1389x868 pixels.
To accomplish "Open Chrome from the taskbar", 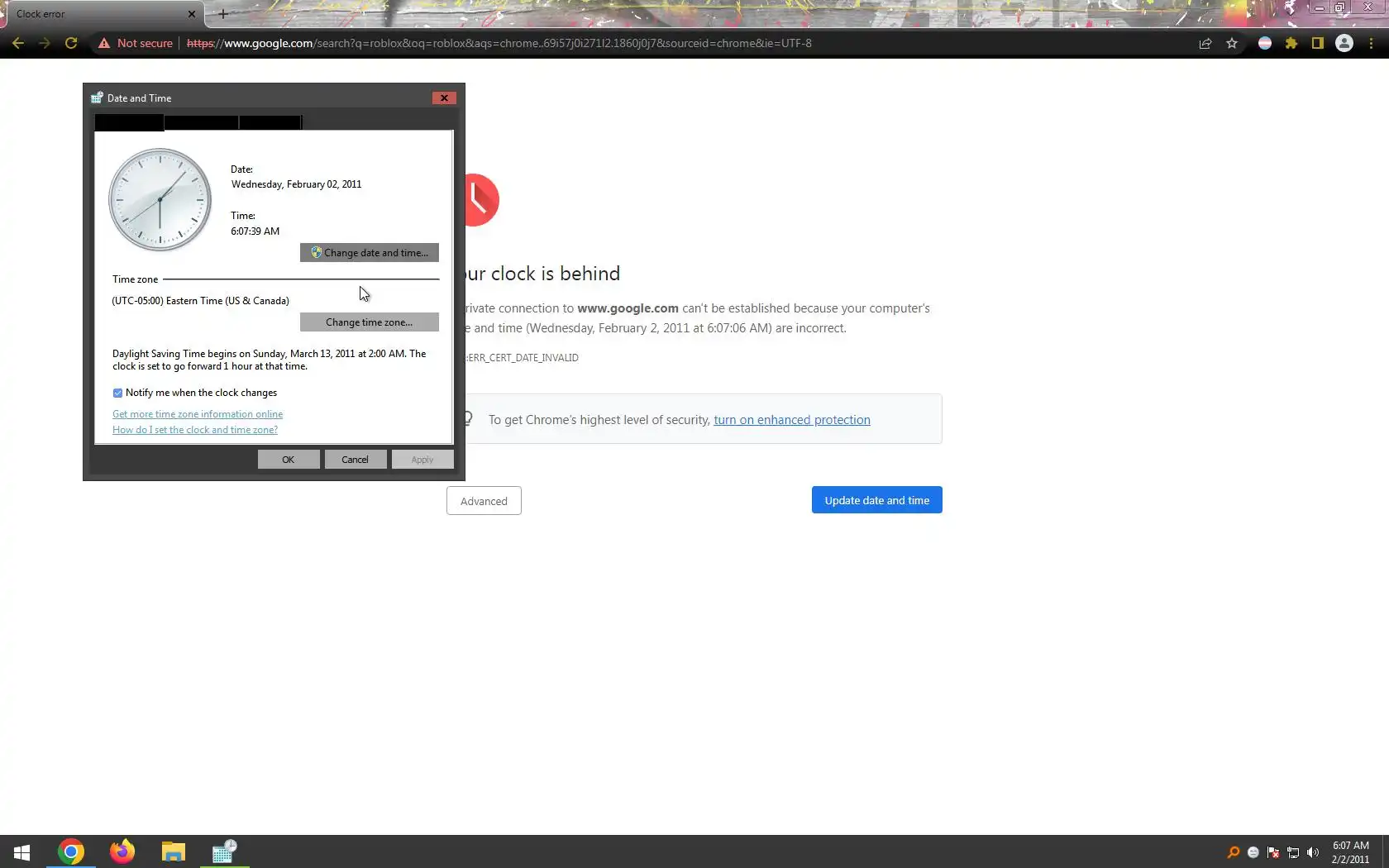I will pyautogui.click(x=71, y=851).
